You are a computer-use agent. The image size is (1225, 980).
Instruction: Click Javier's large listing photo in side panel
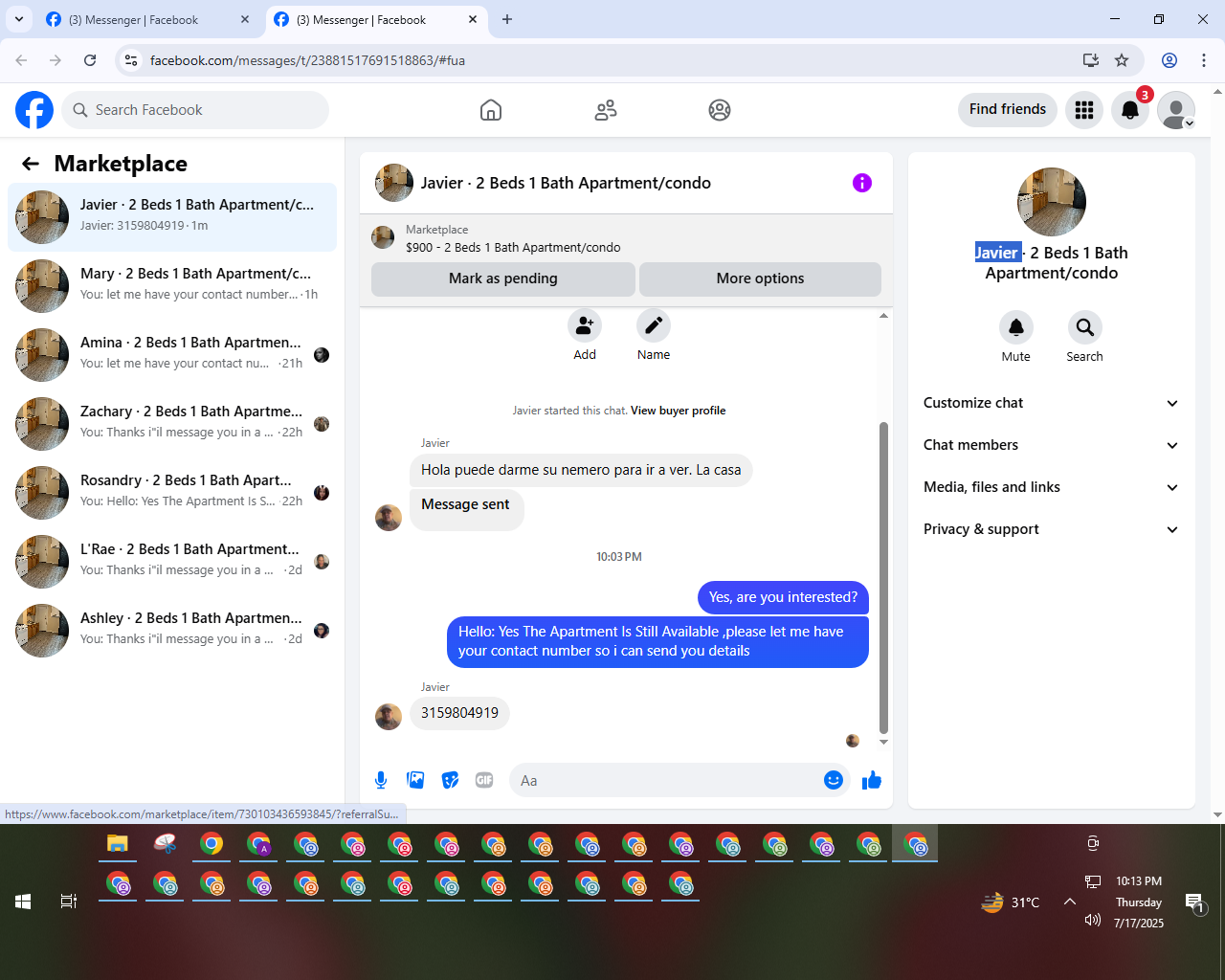coord(1052,202)
